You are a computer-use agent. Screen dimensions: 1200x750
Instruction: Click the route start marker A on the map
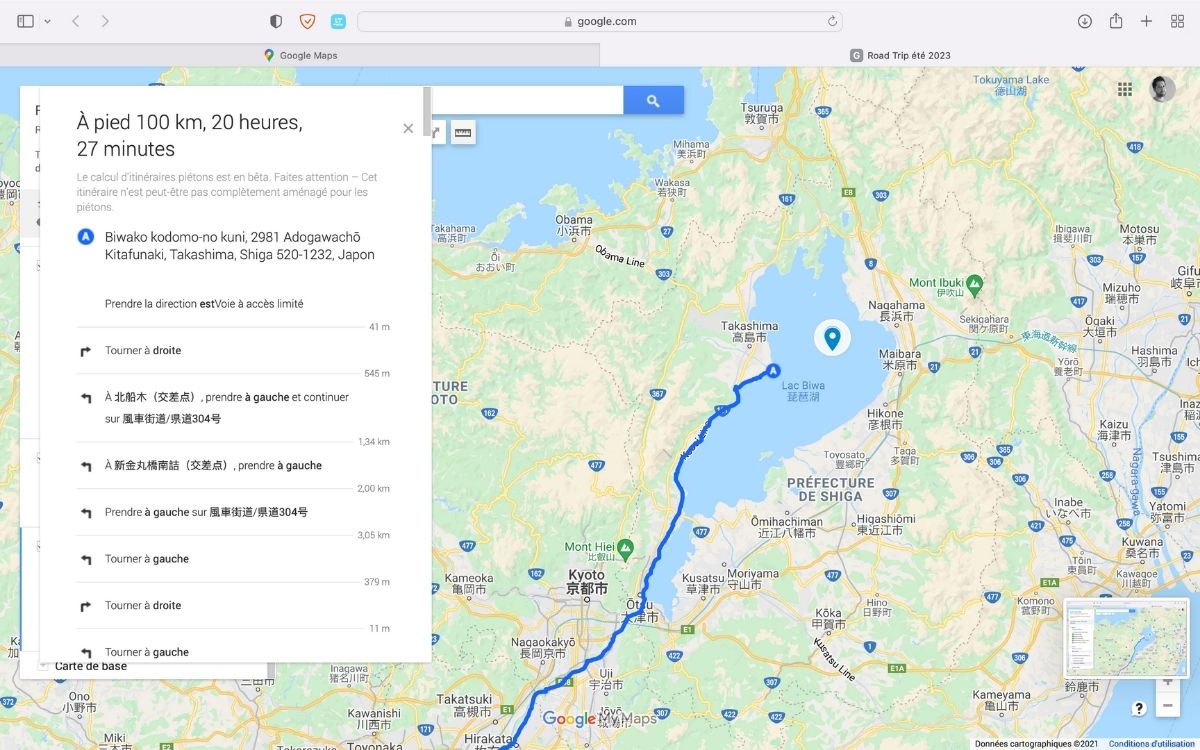coord(773,371)
